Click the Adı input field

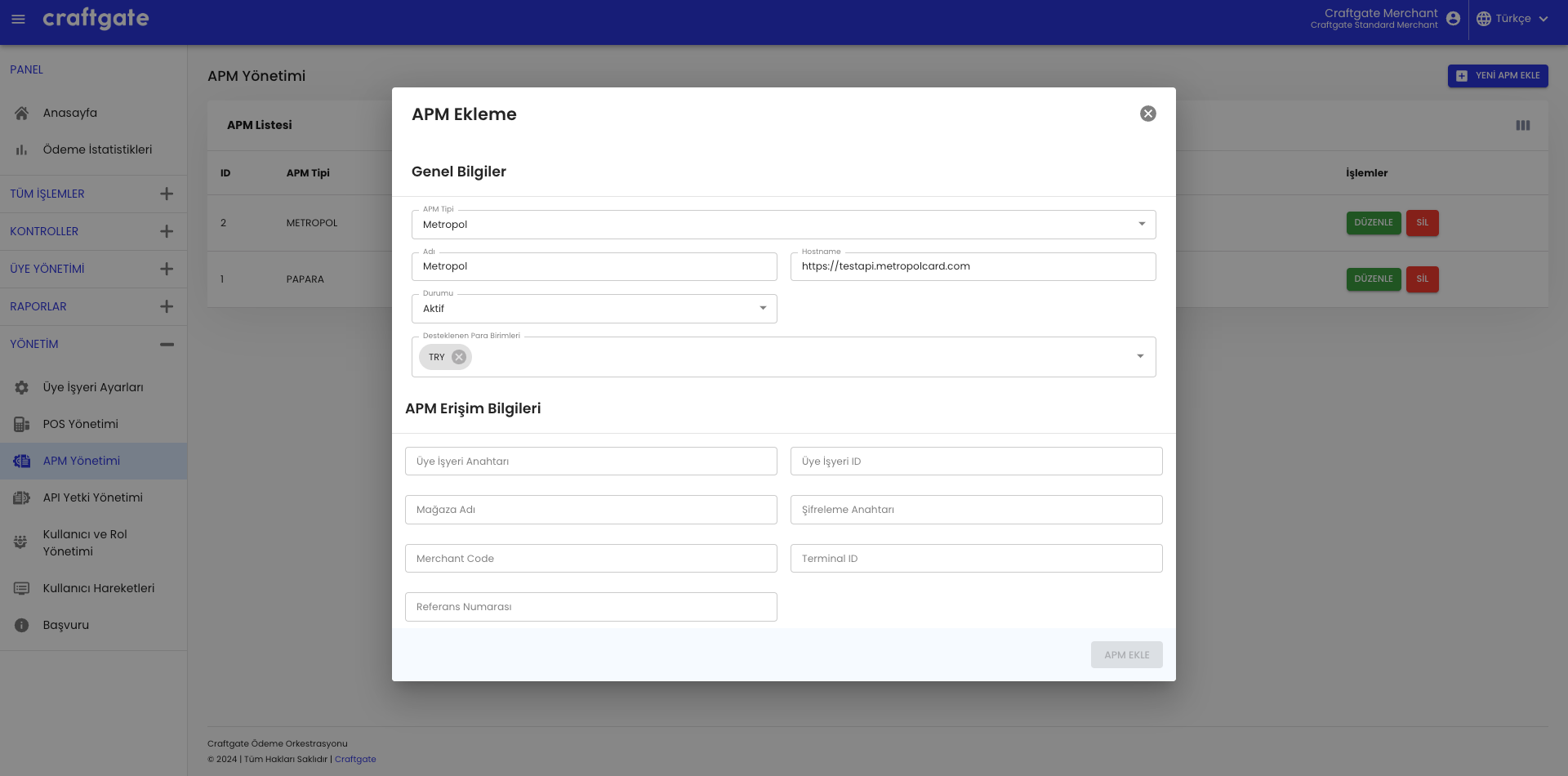point(595,266)
